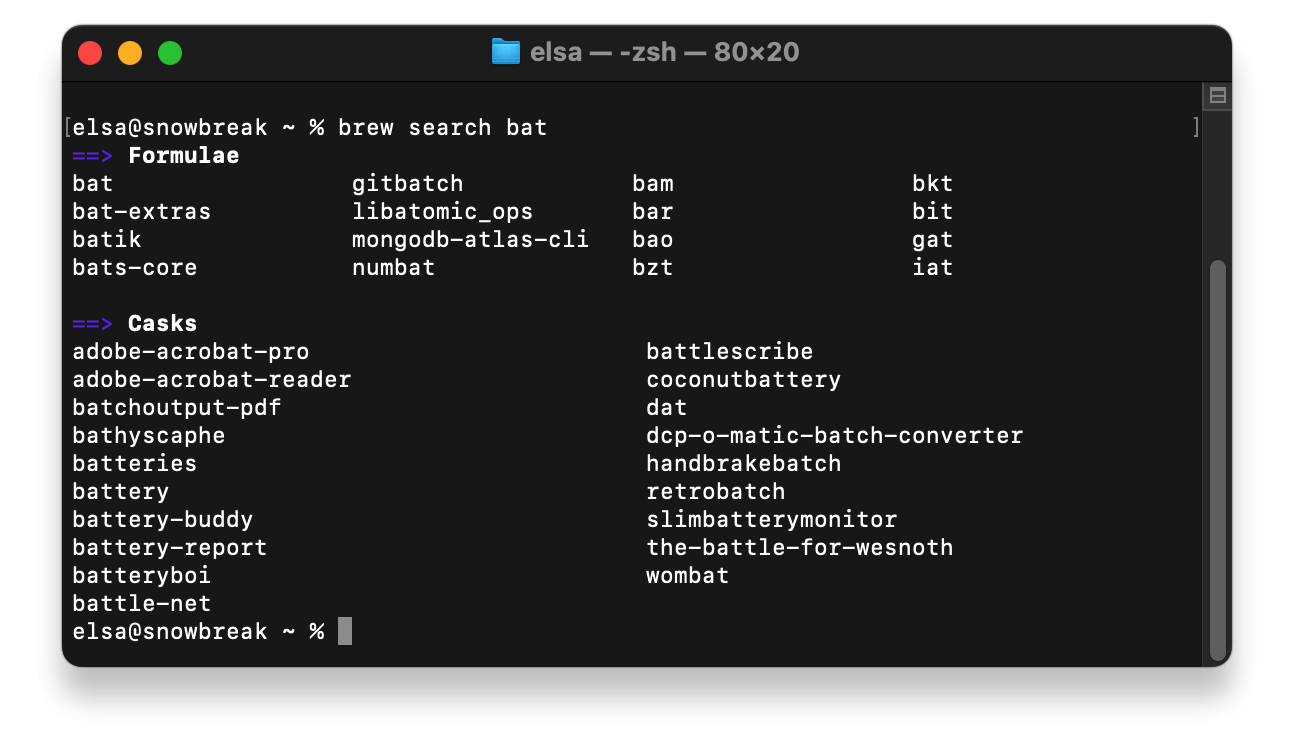The width and height of the screenshot is (1294, 729).
Task: Click cask "batchoutput-pdf"
Action: [x=177, y=408]
